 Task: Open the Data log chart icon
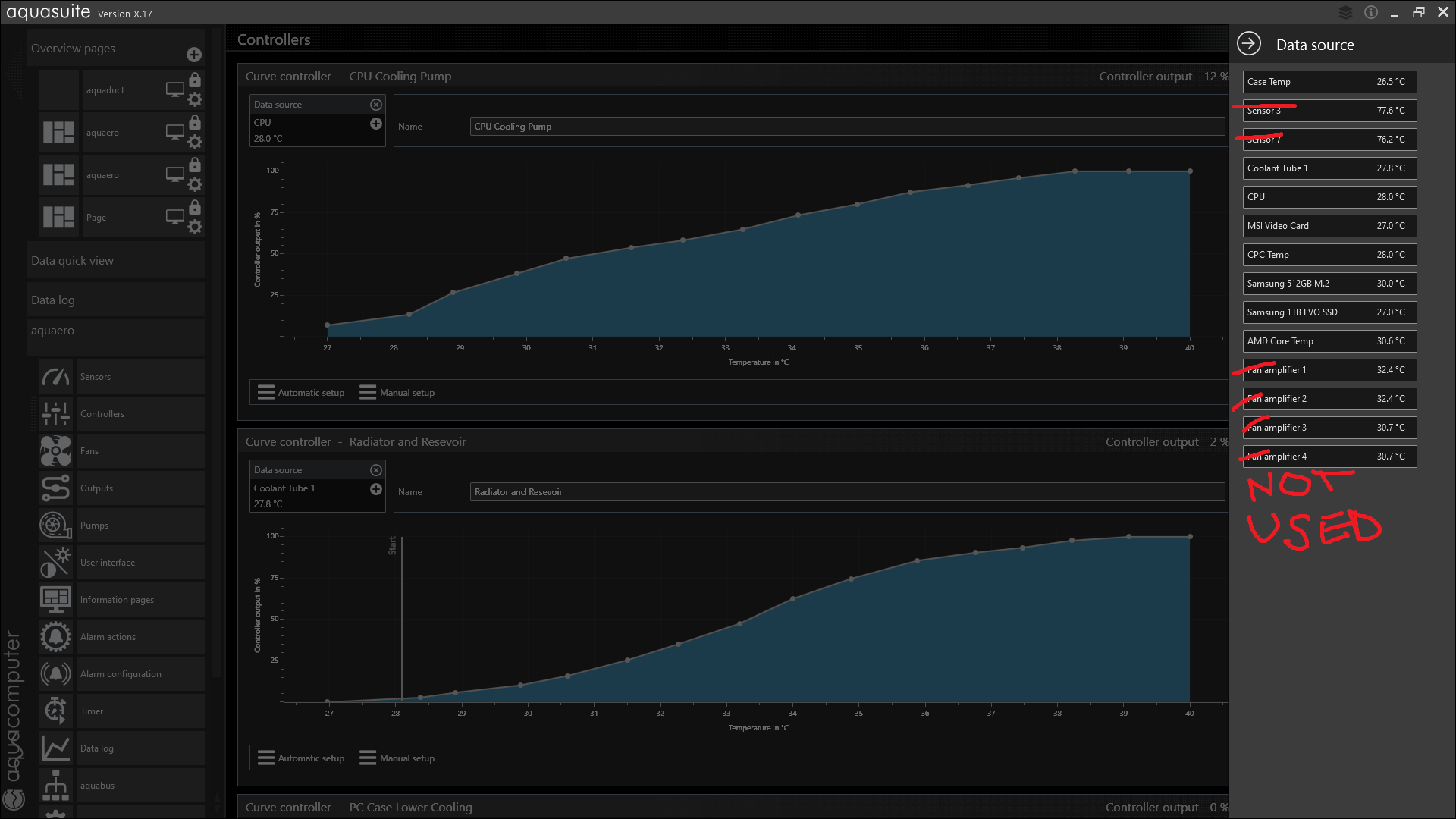pyautogui.click(x=56, y=748)
